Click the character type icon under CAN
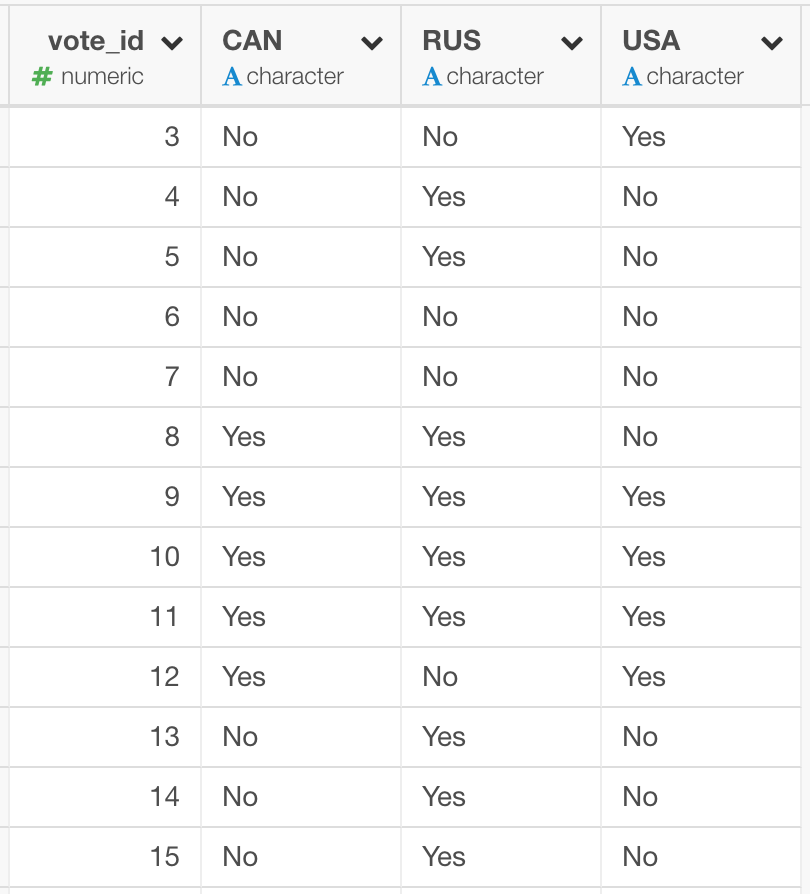810x894 pixels. coord(232,76)
